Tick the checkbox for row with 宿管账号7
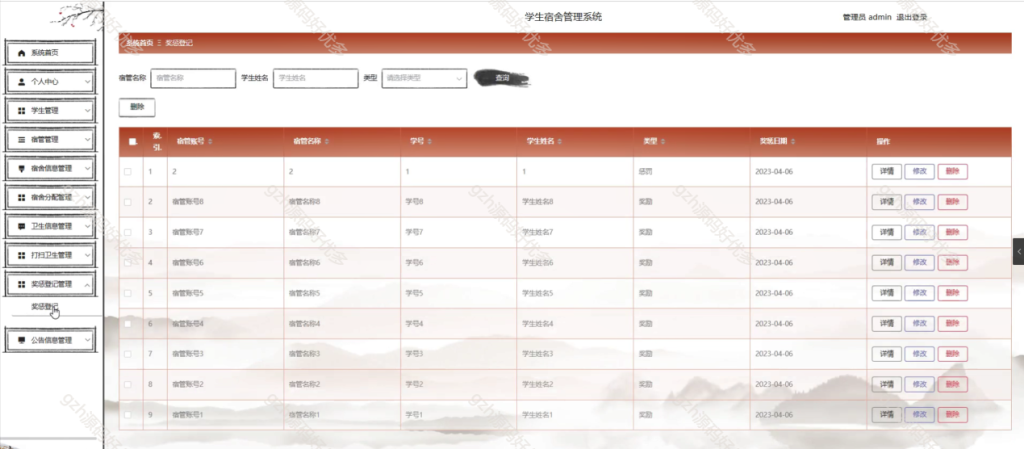 (127, 232)
